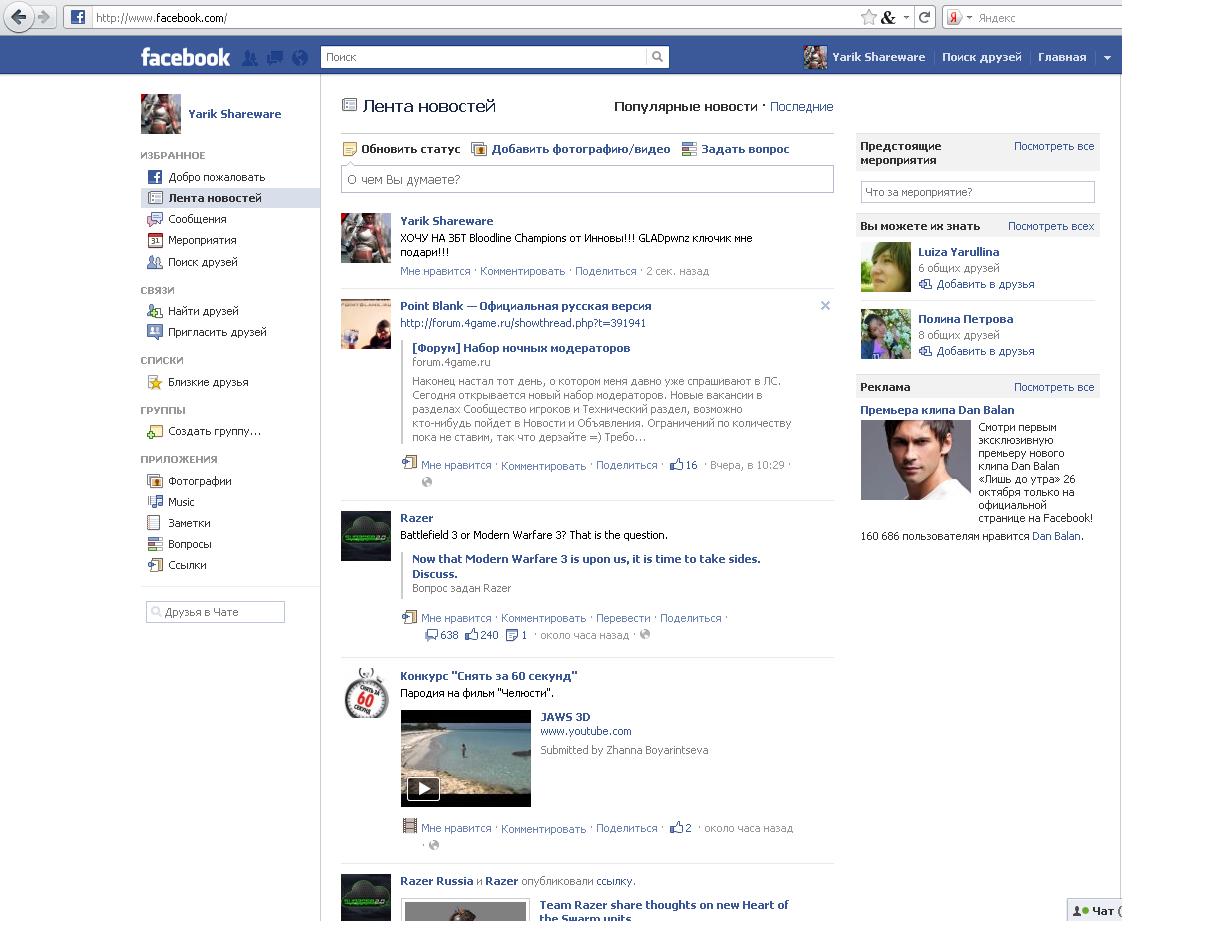Click the browser back arrow button
The image size is (1218, 939).
pos(19,17)
